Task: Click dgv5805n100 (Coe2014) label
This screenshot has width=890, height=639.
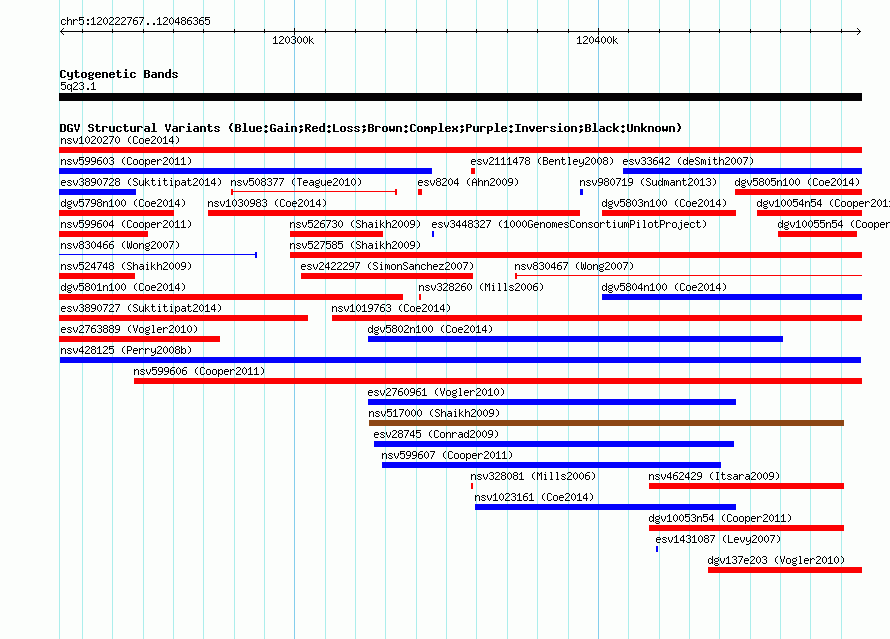Action: (x=797, y=182)
